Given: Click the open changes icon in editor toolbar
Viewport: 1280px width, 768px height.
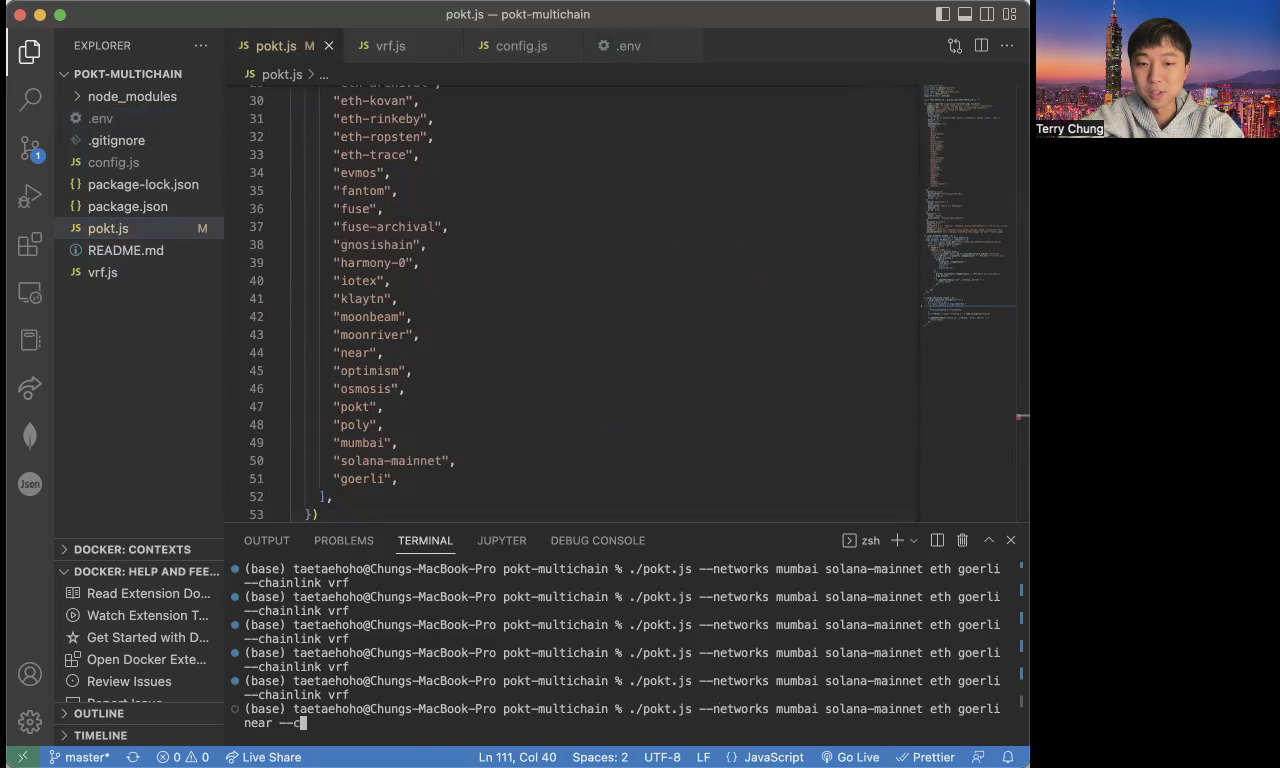Looking at the screenshot, I should [955, 45].
